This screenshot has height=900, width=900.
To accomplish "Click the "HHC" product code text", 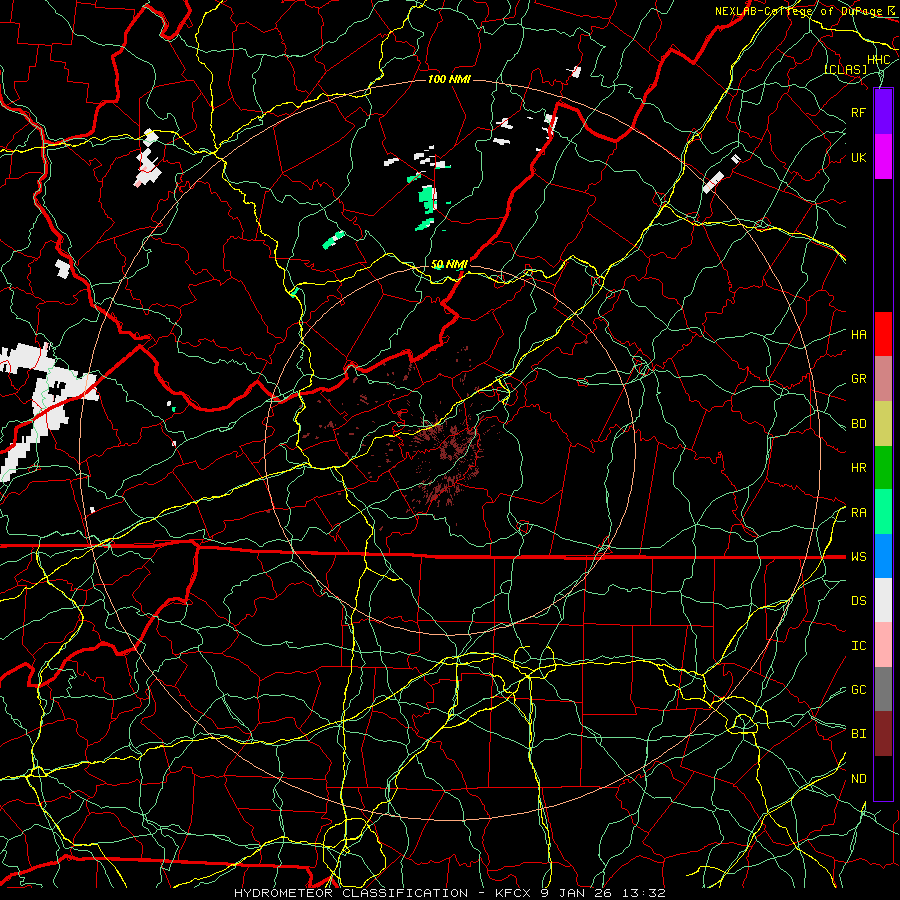I will pyautogui.click(x=879, y=60).
